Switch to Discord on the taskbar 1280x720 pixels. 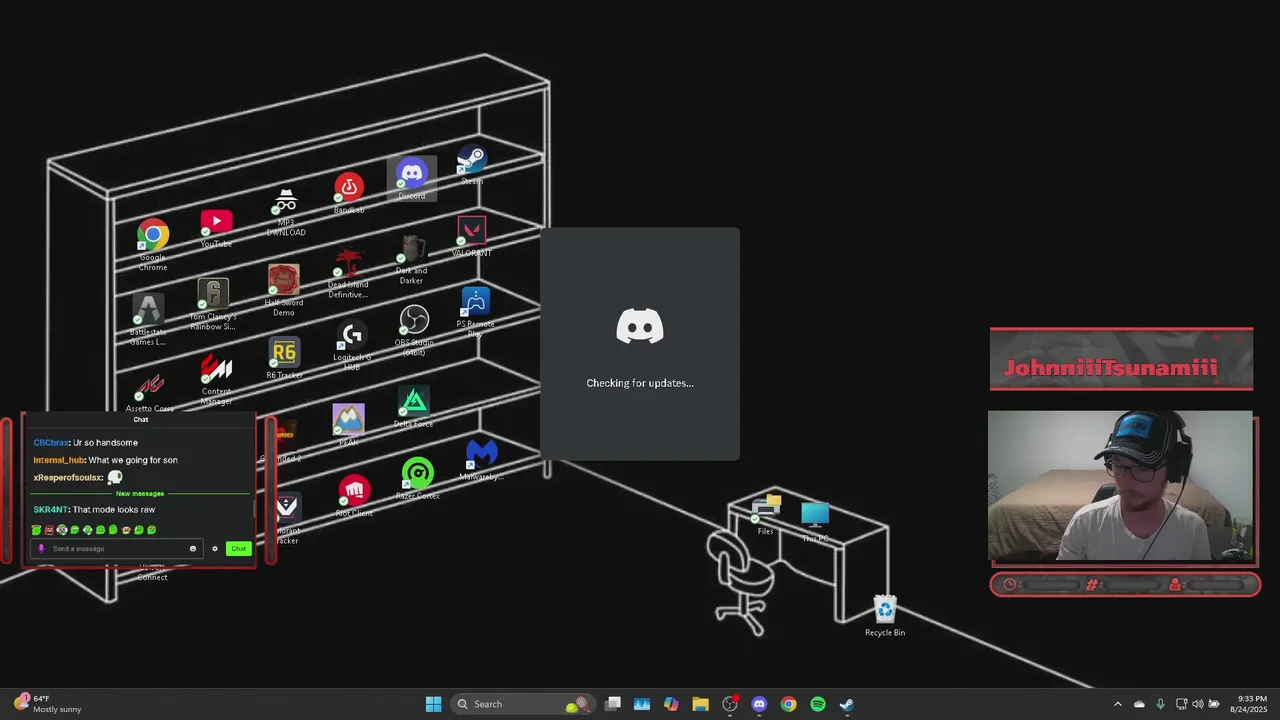tap(759, 704)
